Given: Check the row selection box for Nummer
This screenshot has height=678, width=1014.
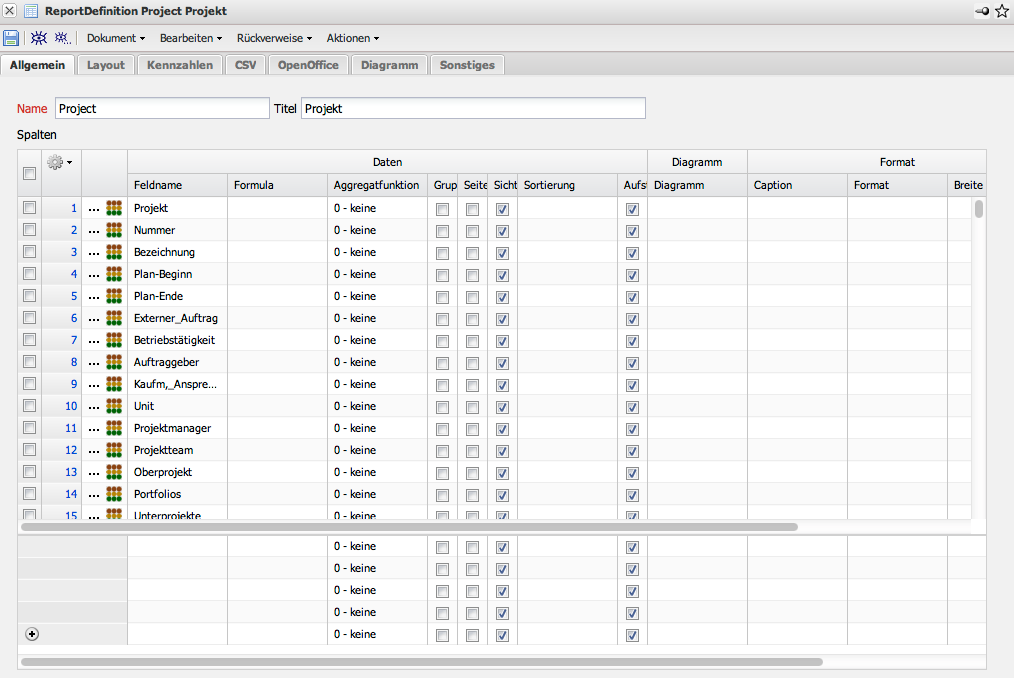Looking at the screenshot, I should pyautogui.click(x=30, y=230).
